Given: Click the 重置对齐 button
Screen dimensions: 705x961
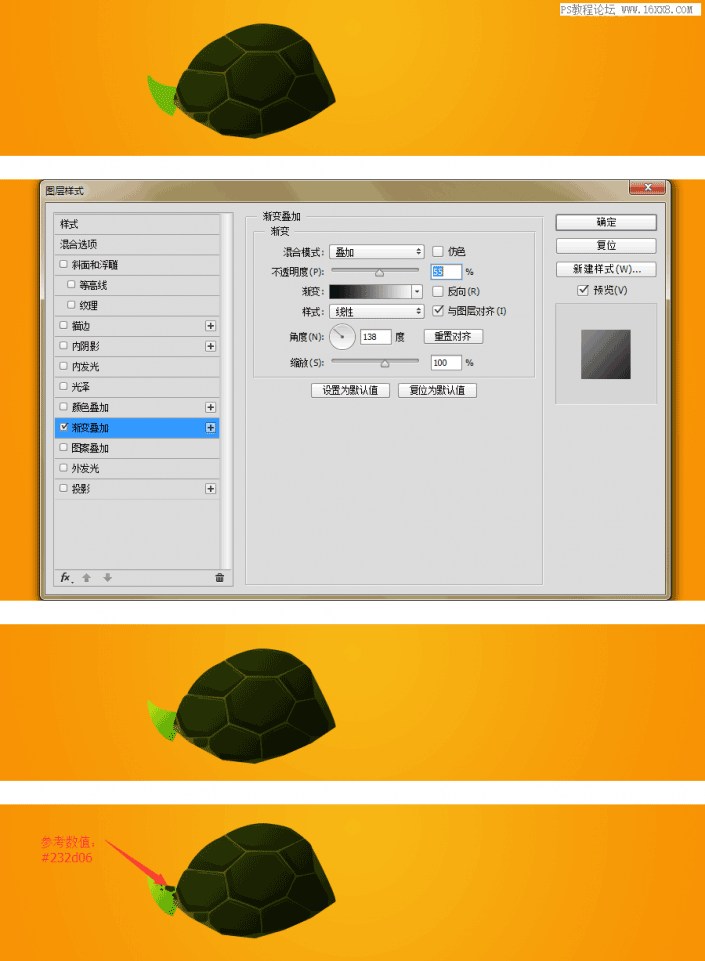Looking at the screenshot, I should point(452,337).
